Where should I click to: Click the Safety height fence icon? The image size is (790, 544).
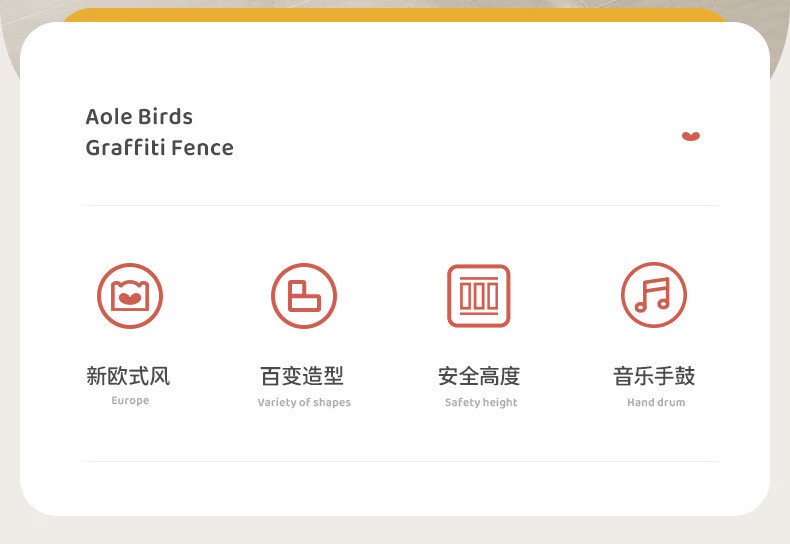tap(479, 296)
